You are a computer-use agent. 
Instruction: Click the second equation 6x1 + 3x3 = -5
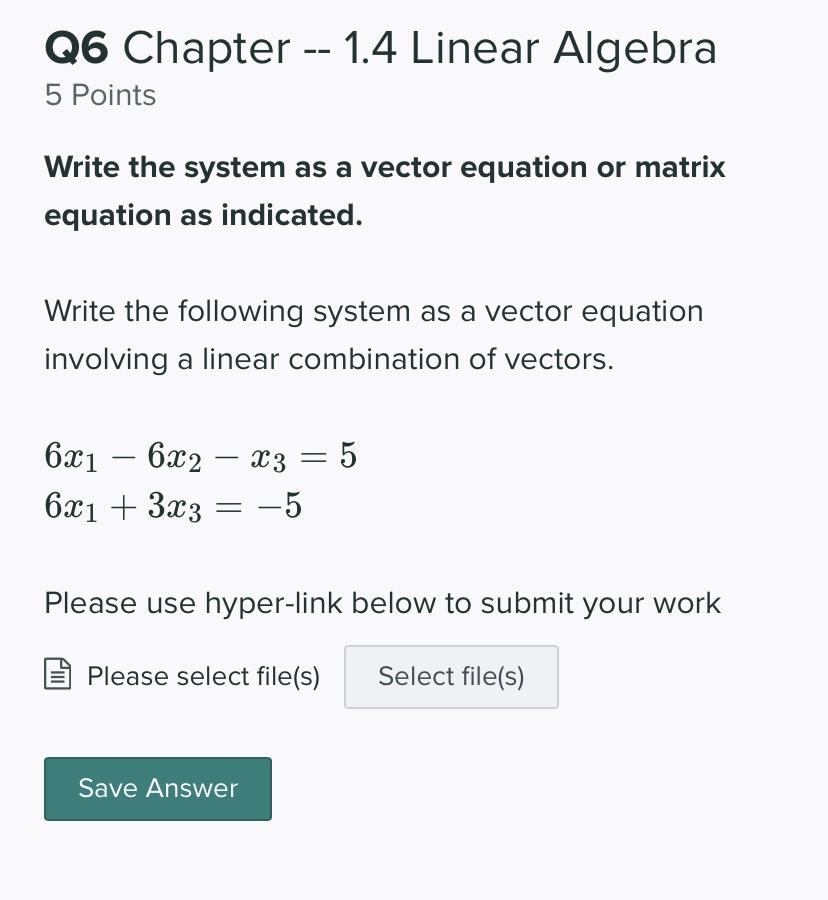pos(173,505)
